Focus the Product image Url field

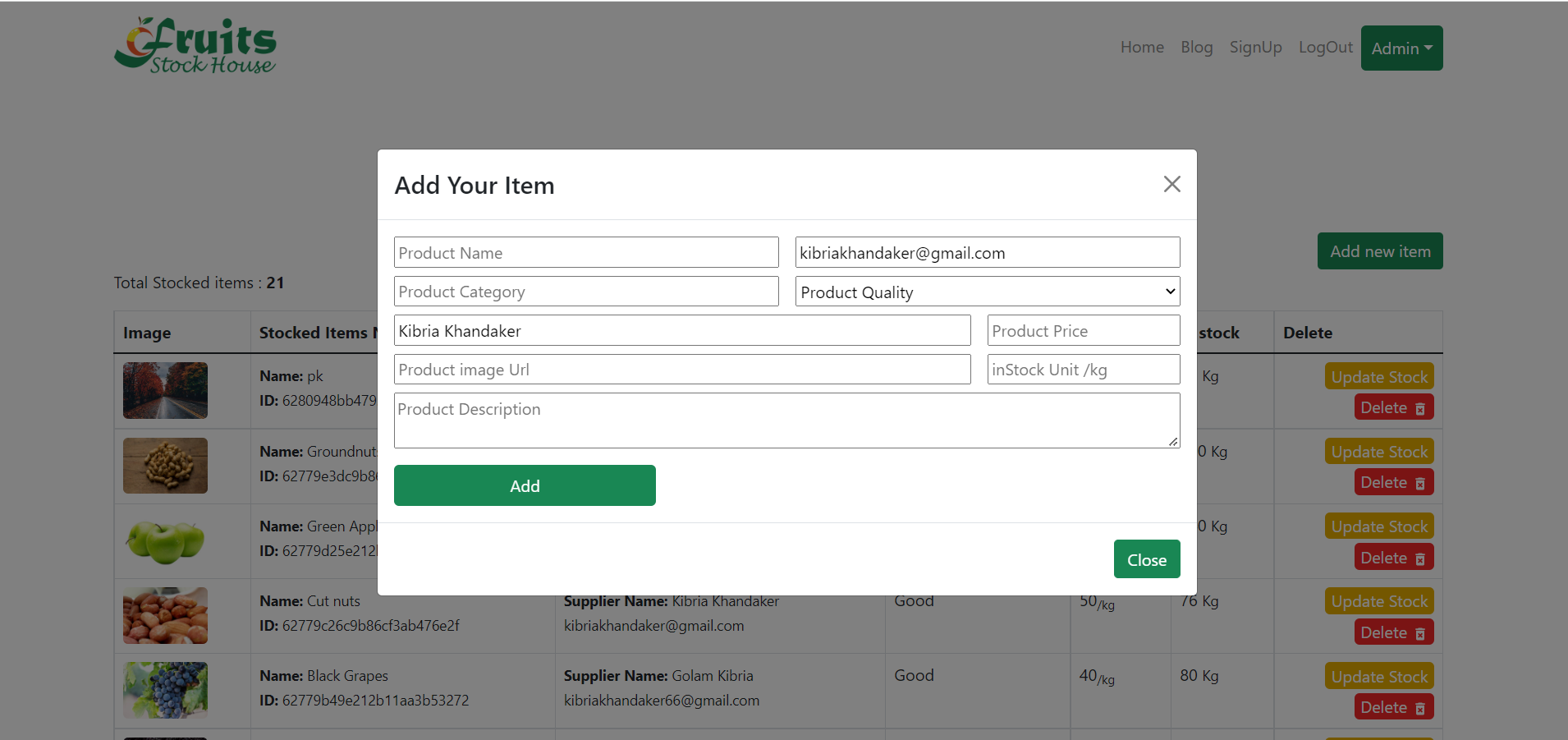(x=682, y=370)
